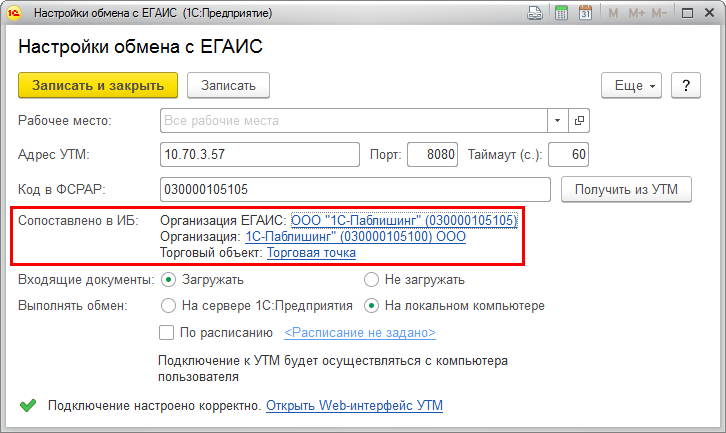Click the print preview icon in title bar

point(535,13)
